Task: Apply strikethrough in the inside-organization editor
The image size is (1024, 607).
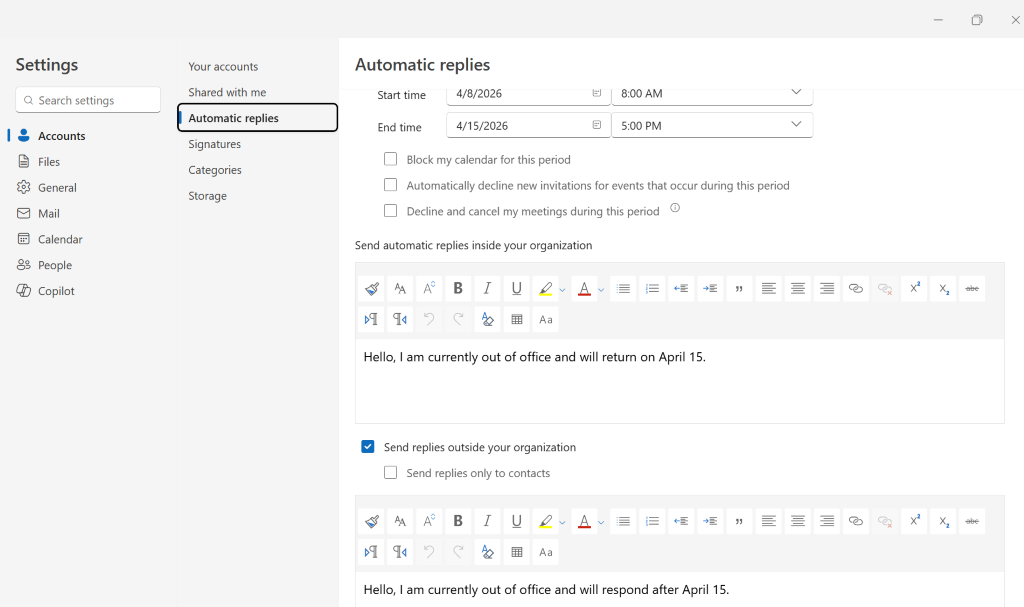Action: [972, 288]
